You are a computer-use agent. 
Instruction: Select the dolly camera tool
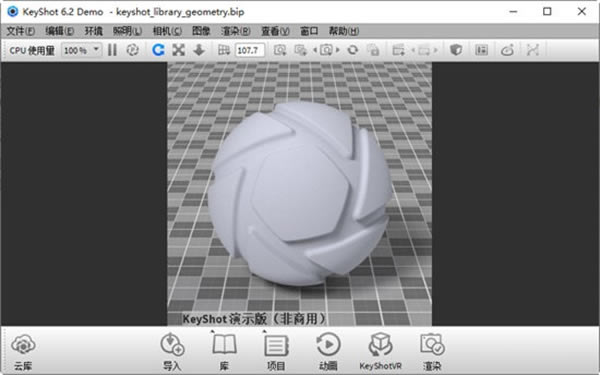point(199,50)
